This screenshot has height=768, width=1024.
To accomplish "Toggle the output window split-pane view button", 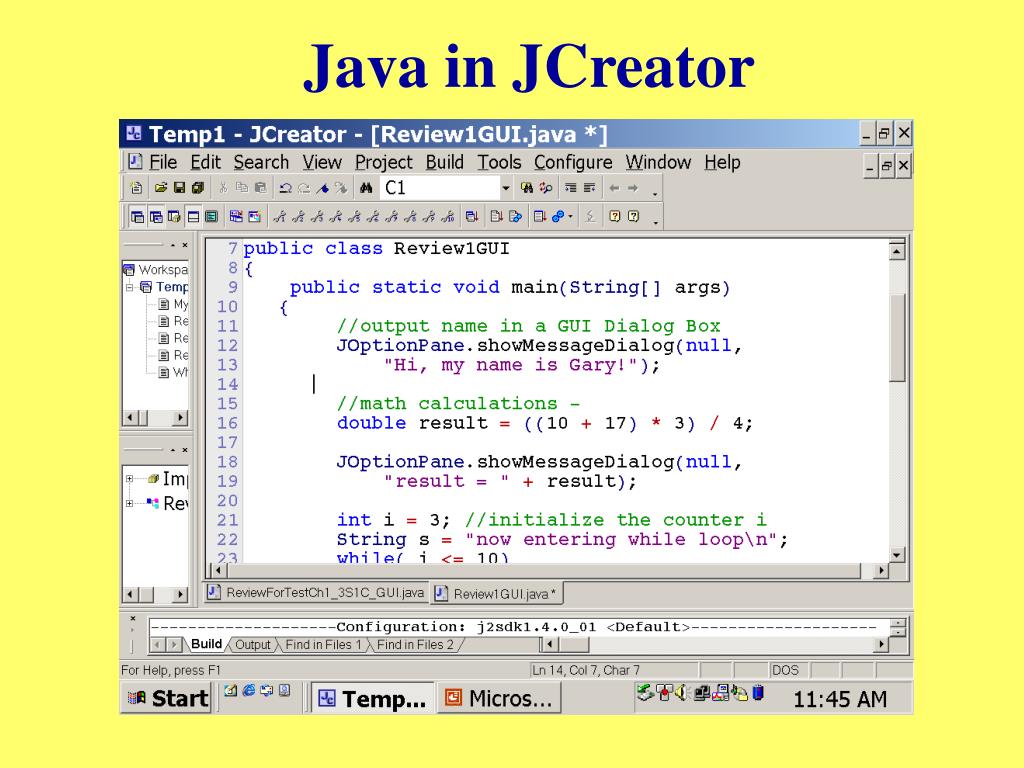I will [x=193, y=217].
